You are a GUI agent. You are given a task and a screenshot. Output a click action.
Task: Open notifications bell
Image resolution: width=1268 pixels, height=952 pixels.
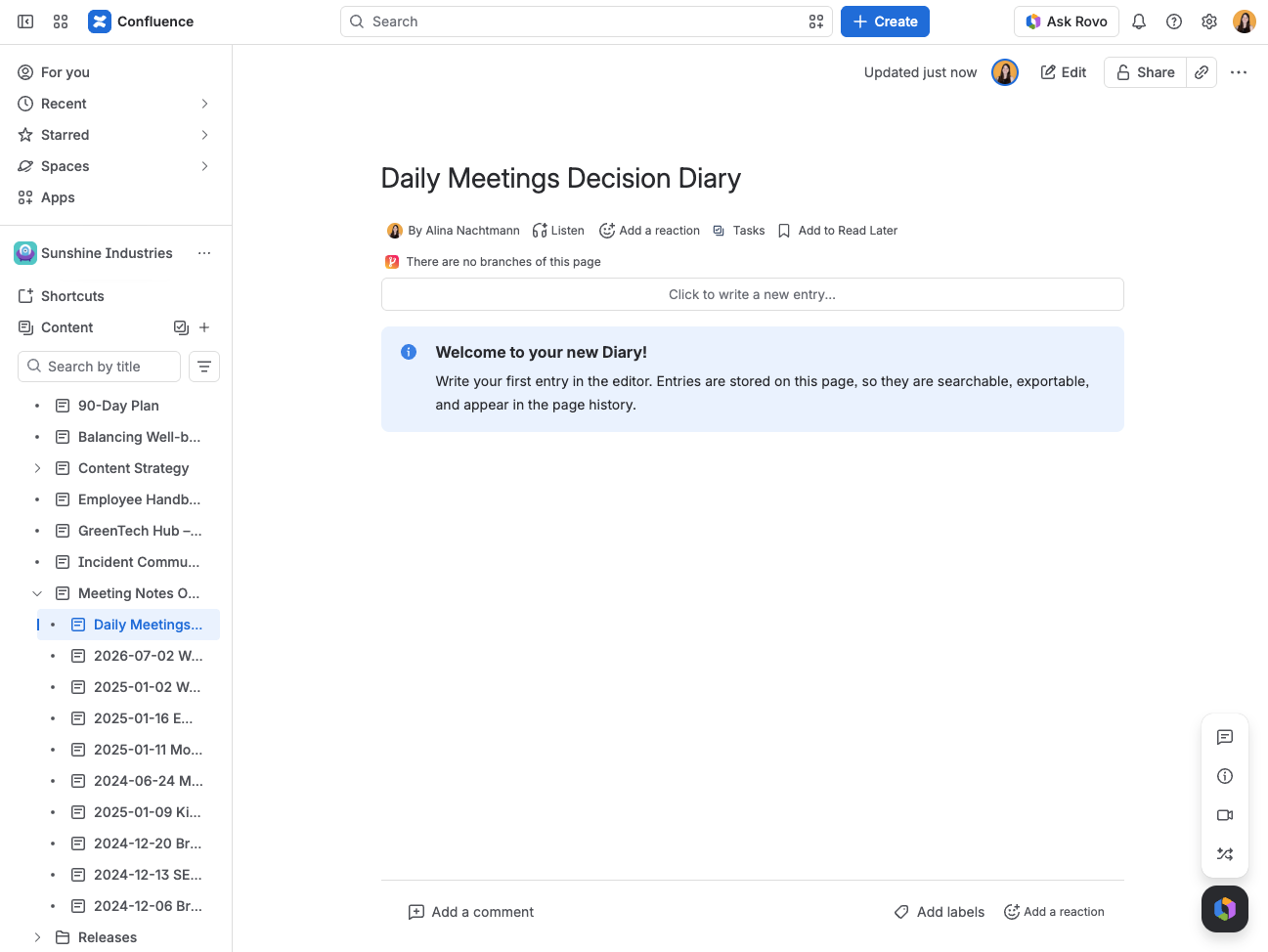[x=1139, y=22]
